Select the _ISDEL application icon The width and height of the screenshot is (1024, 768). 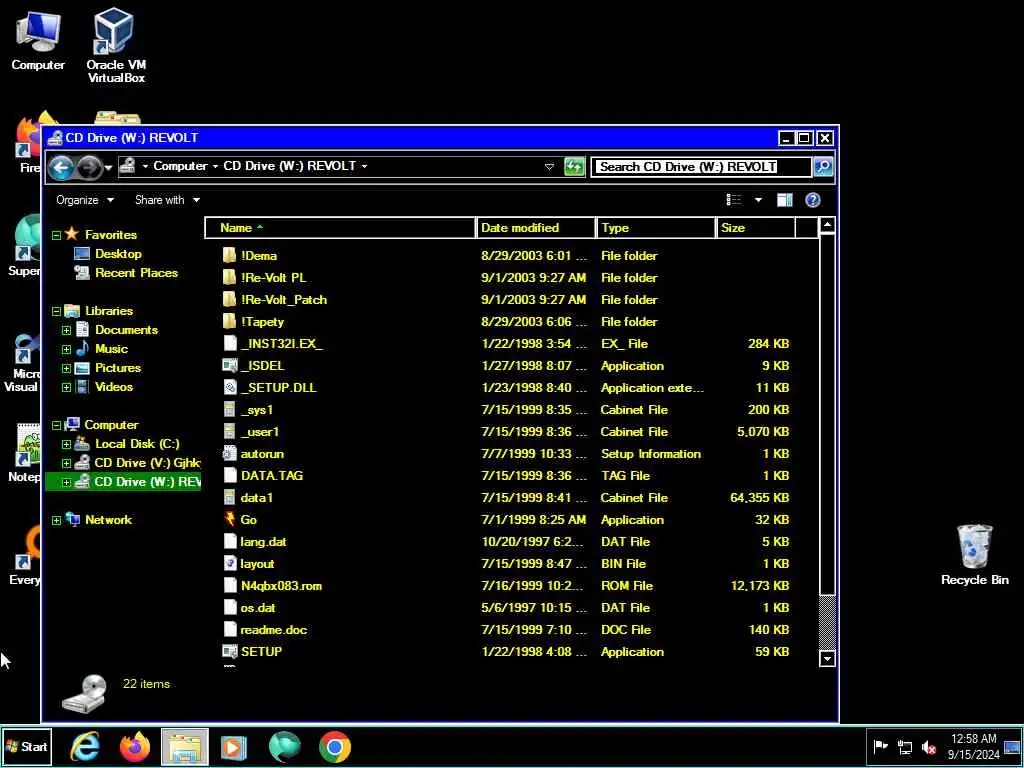tap(229, 366)
